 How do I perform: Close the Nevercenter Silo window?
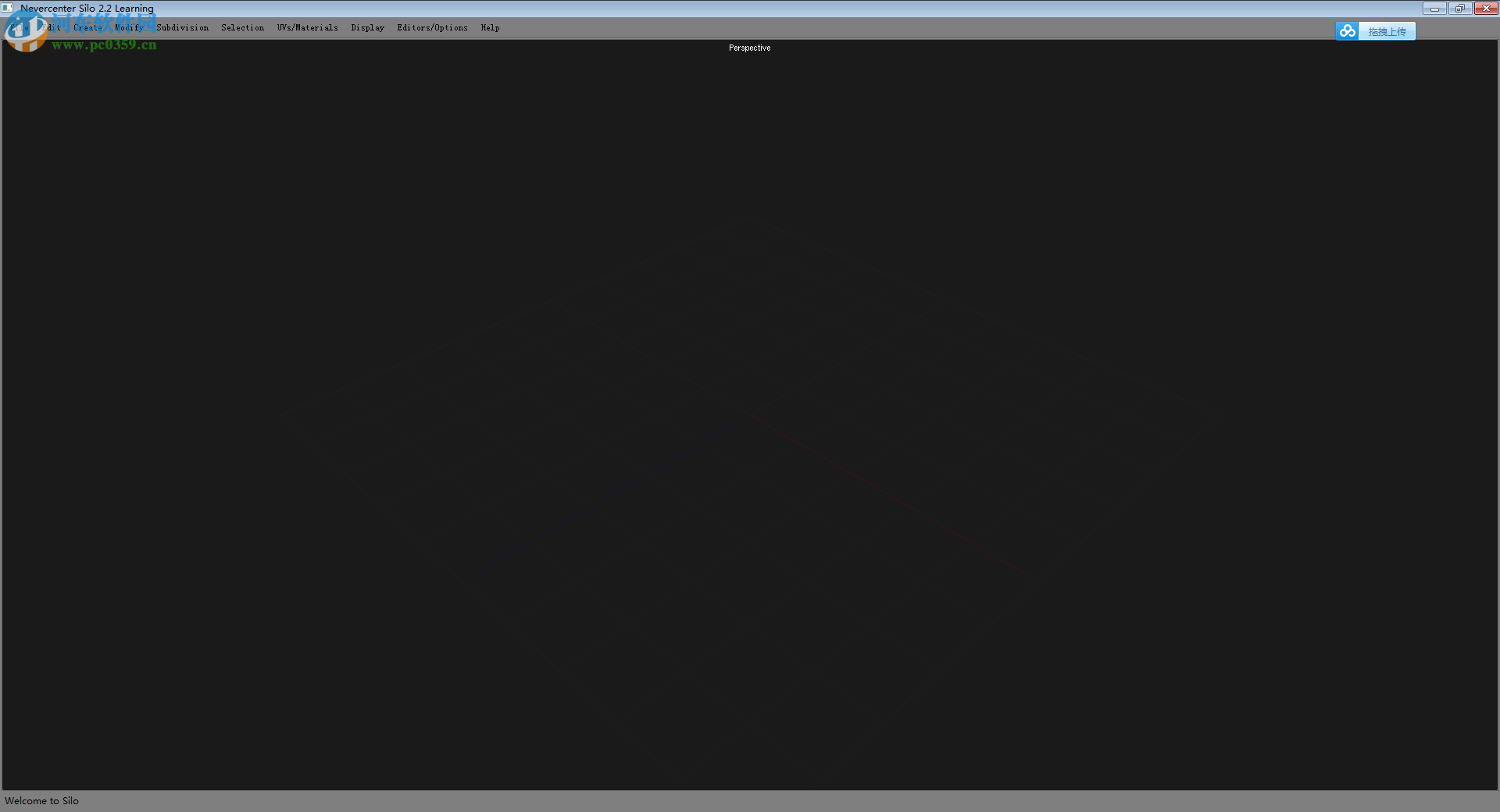tap(1485, 9)
